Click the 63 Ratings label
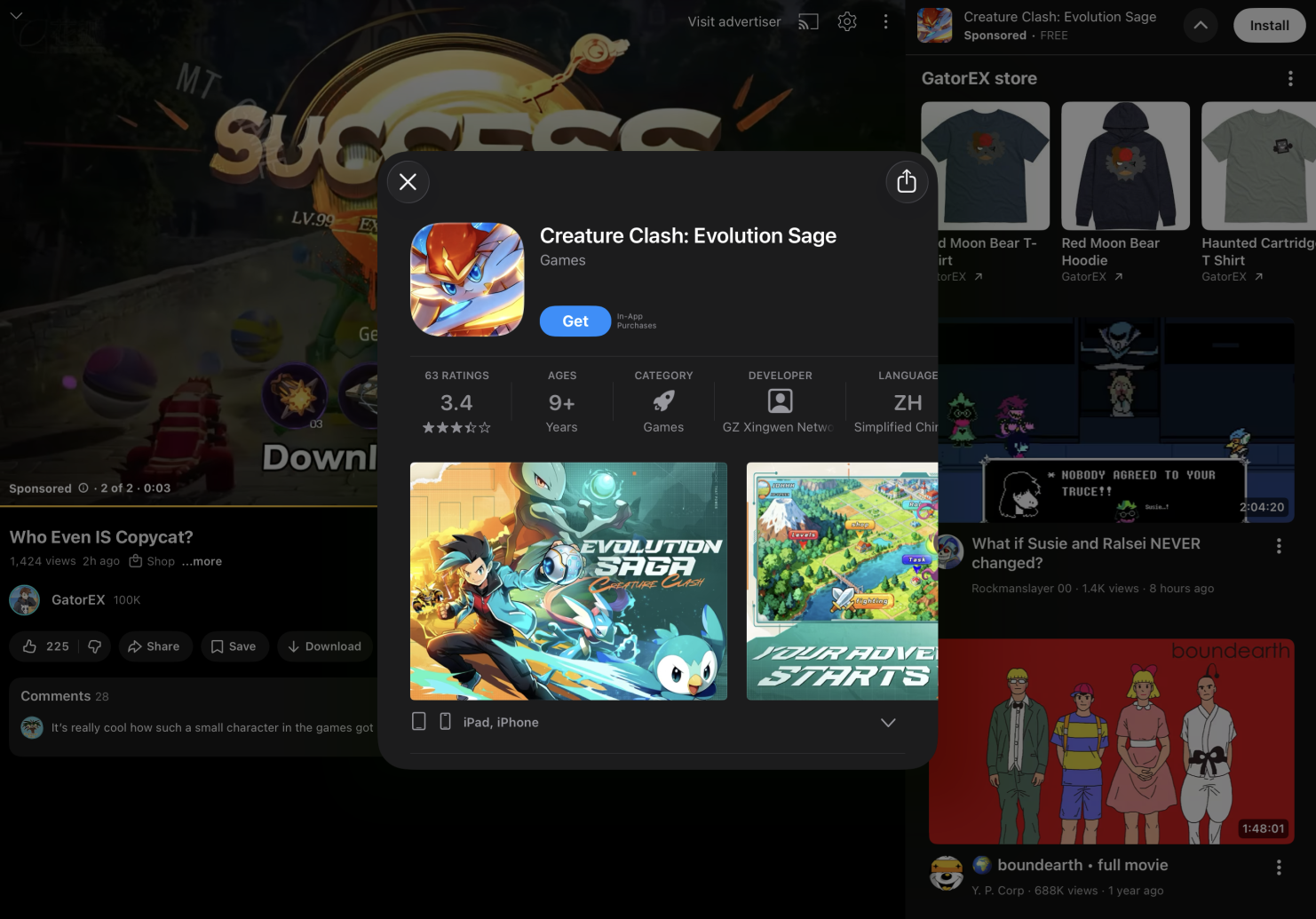Image resolution: width=1316 pixels, height=919 pixels. pyautogui.click(x=456, y=376)
